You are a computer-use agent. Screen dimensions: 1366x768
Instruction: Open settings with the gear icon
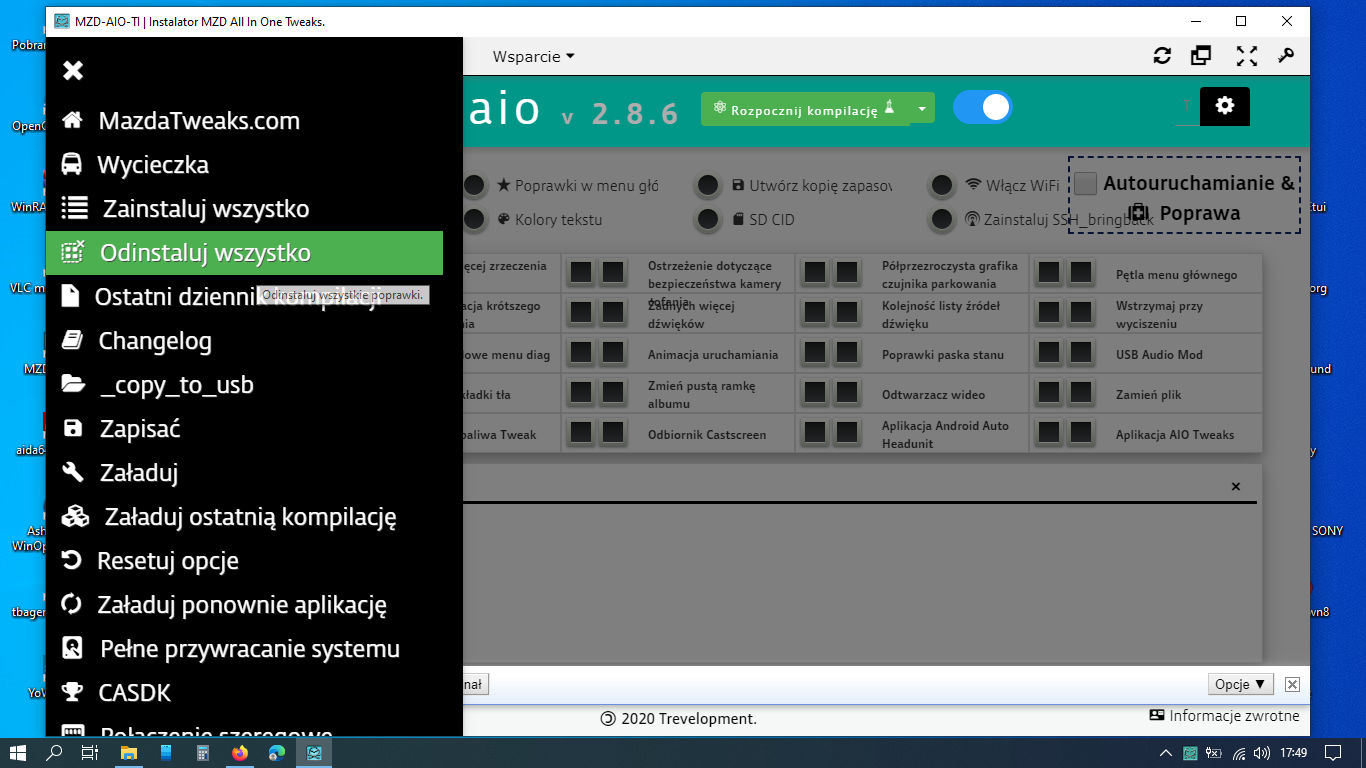tap(1225, 106)
